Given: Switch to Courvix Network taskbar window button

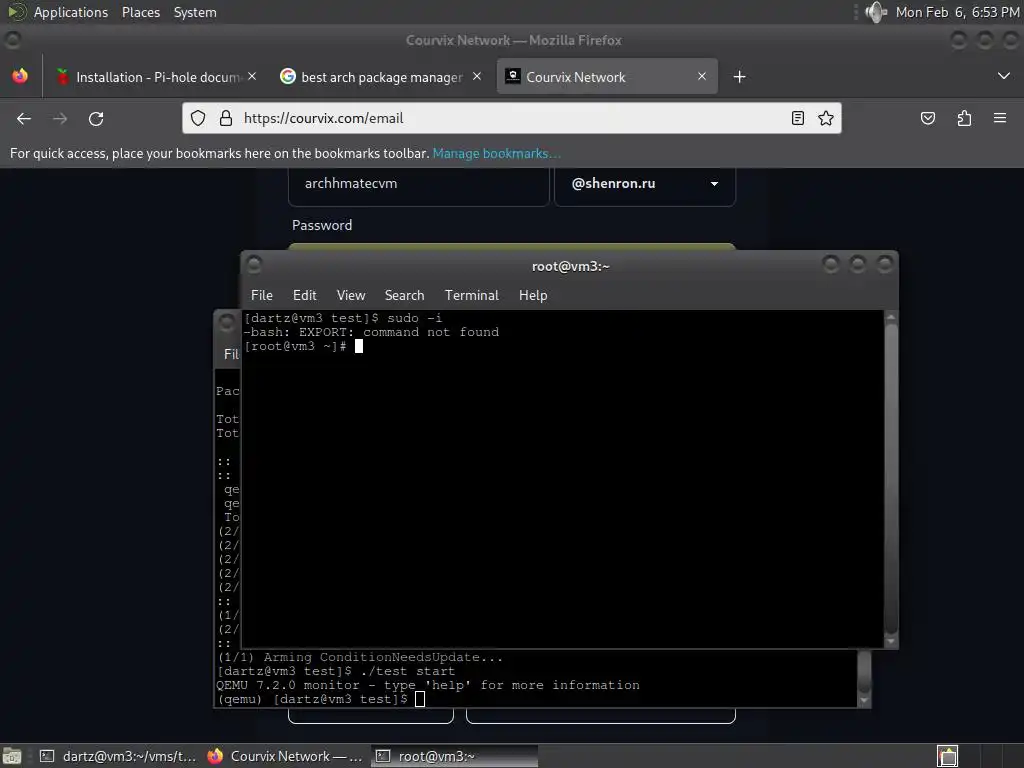Looking at the screenshot, I should click(285, 756).
